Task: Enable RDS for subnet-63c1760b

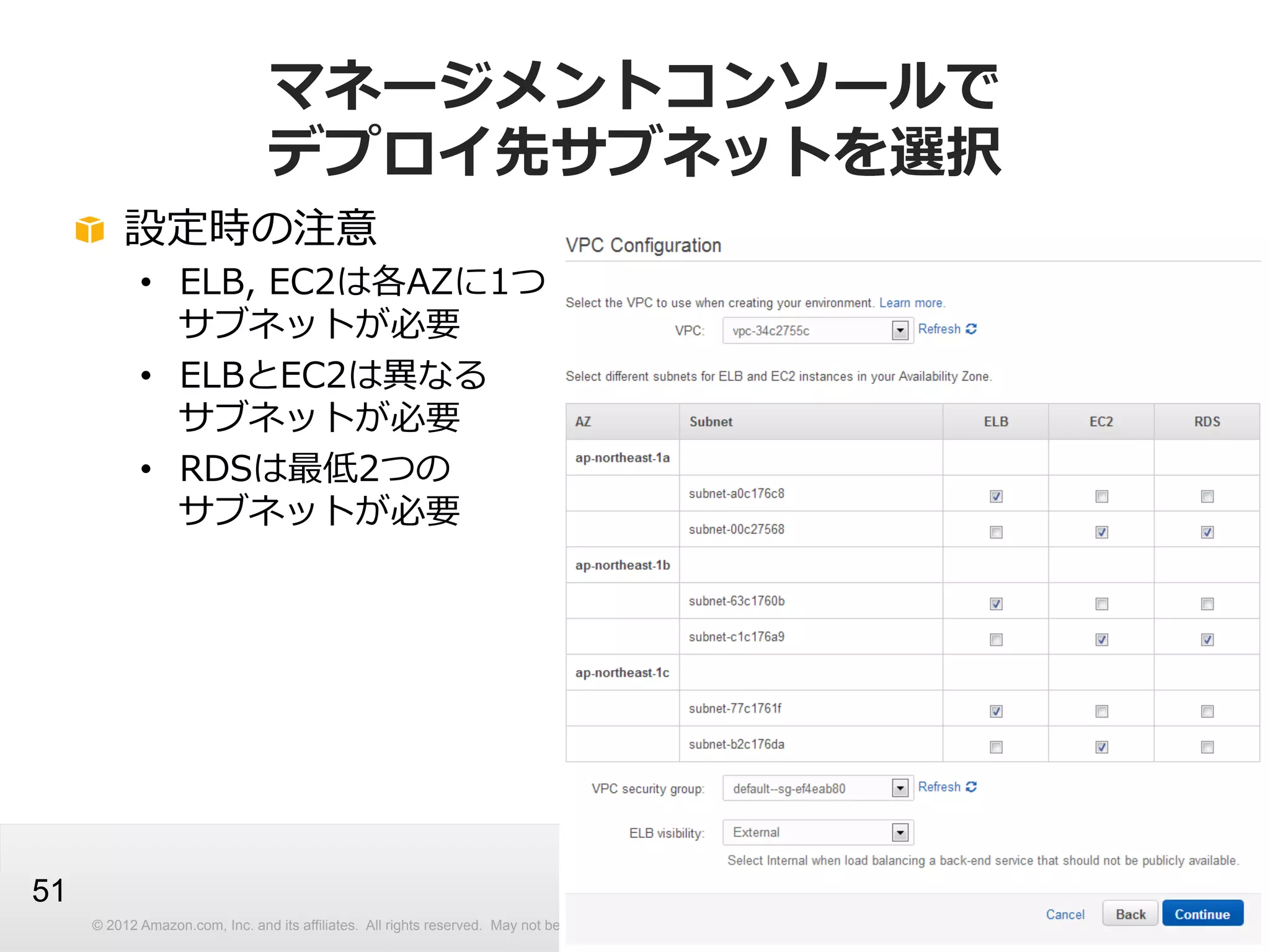Action: point(1207,604)
